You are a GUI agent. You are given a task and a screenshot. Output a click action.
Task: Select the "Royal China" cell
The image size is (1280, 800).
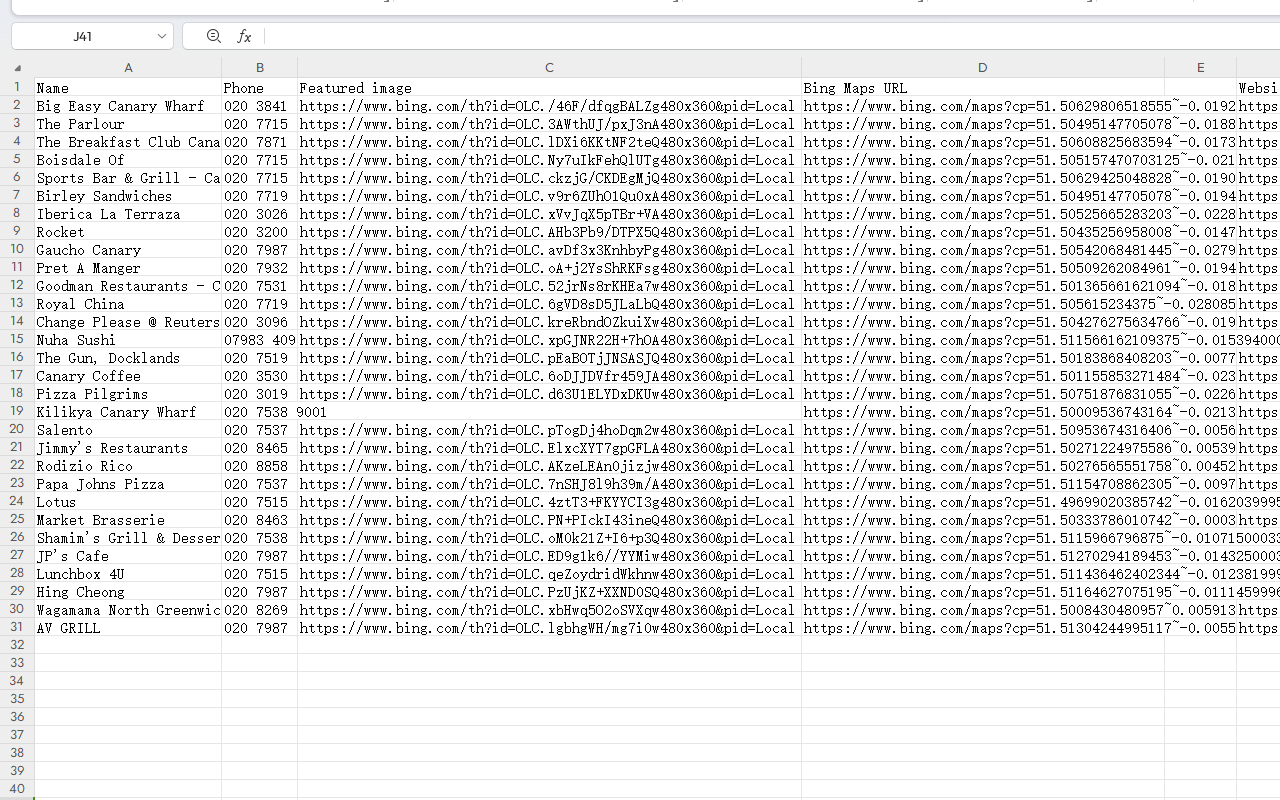(128, 304)
